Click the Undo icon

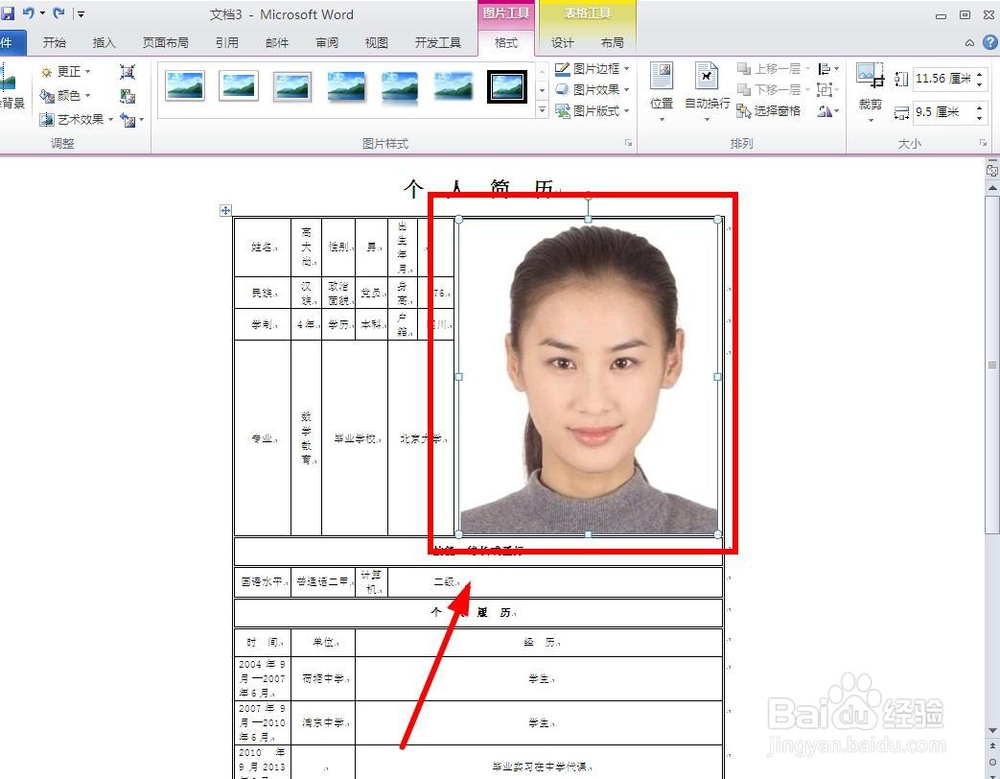27,14
